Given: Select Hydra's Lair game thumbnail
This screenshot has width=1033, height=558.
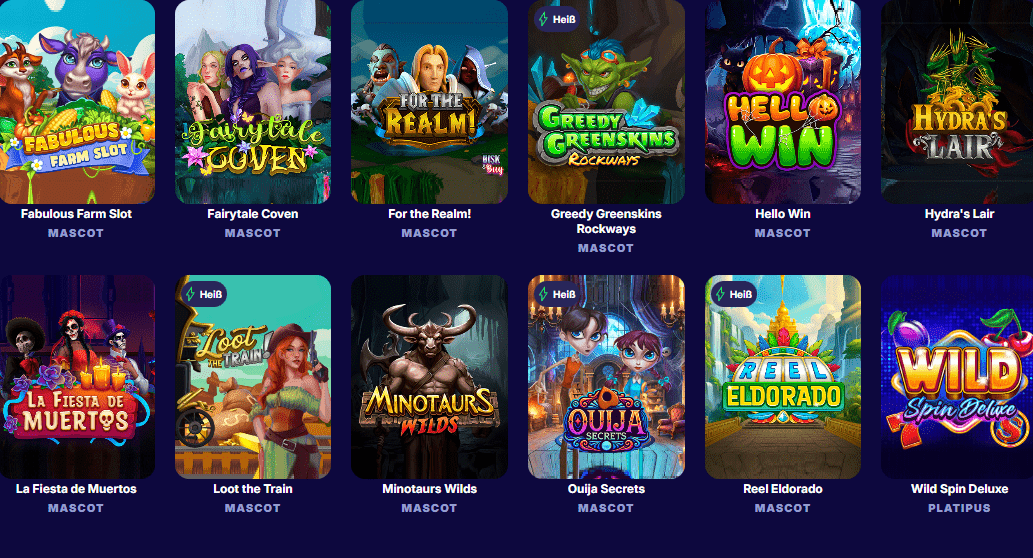Looking at the screenshot, I should point(957,101).
